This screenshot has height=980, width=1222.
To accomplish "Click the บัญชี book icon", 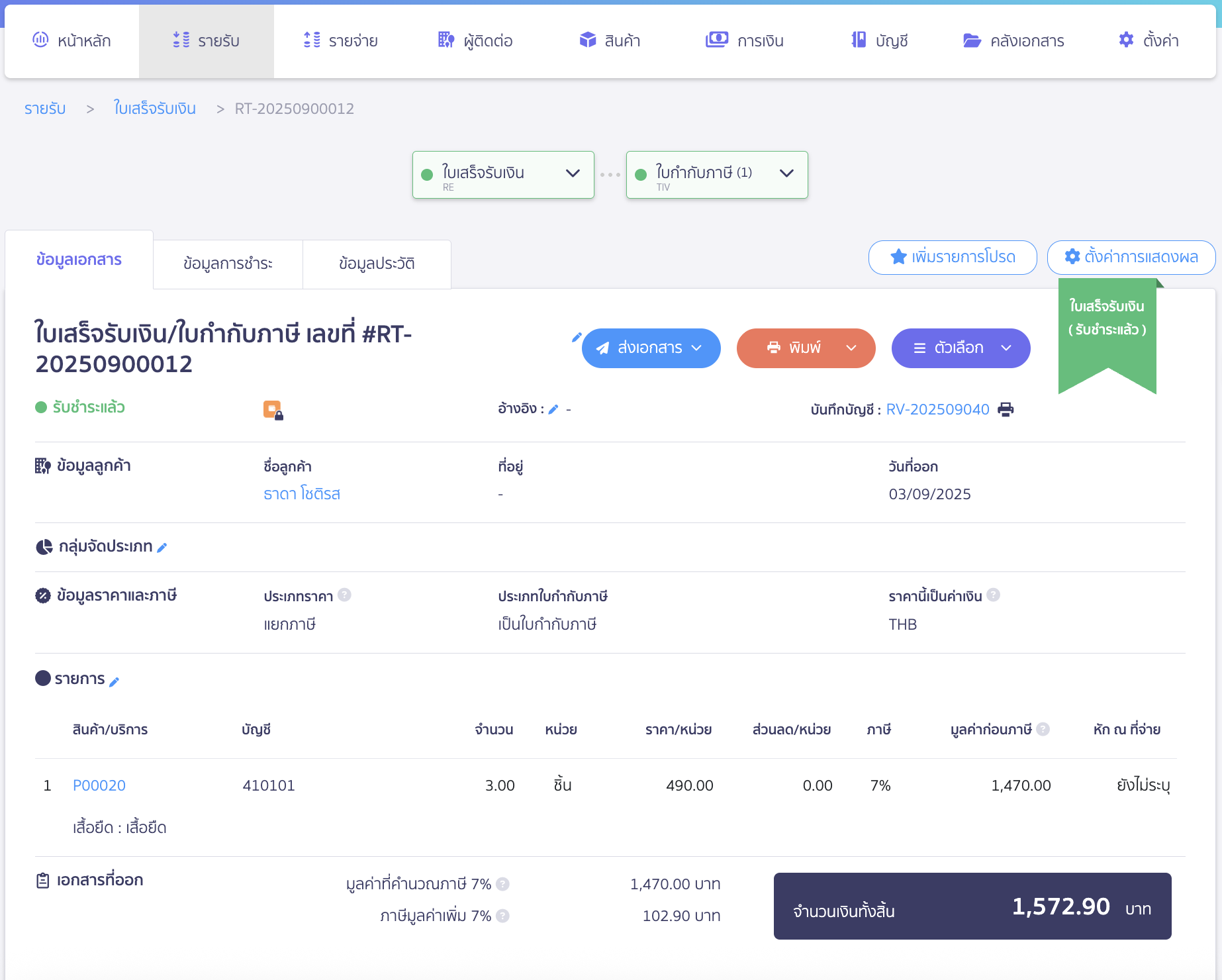I will tap(859, 40).
